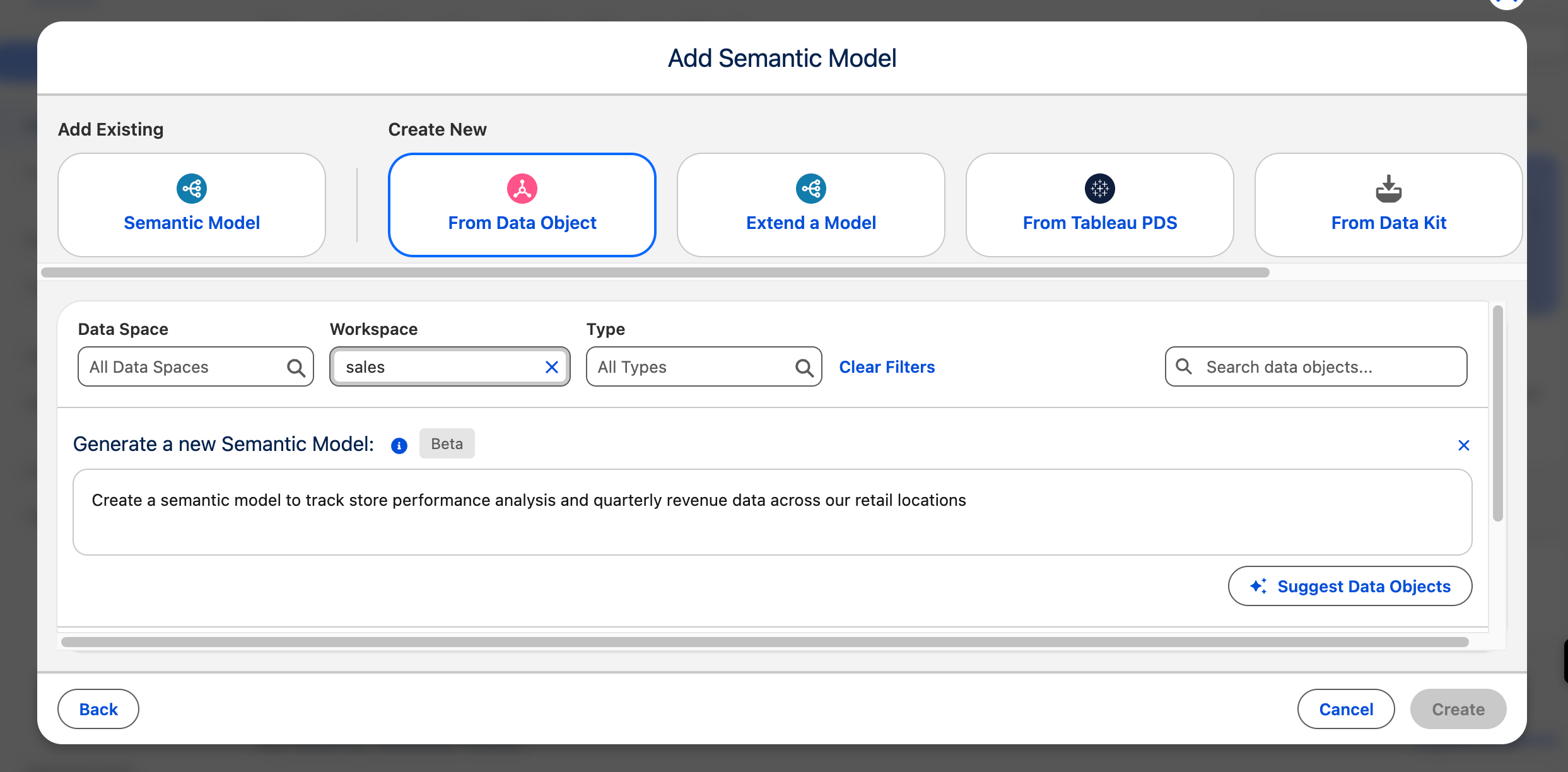Click the data objects panel vertical scrollbar

pyautogui.click(x=1498, y=413)
